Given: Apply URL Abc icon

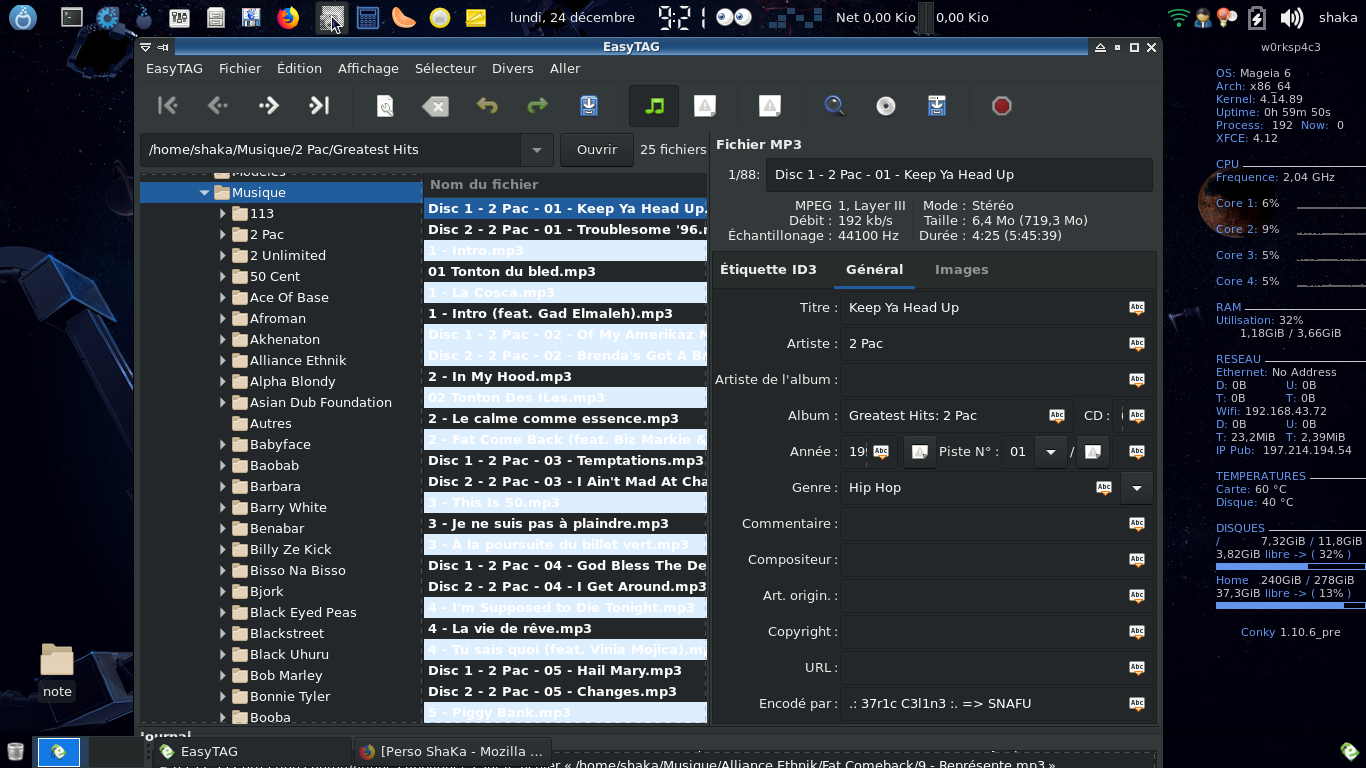Looking at the screenshot, I should tap(1136, 667).
